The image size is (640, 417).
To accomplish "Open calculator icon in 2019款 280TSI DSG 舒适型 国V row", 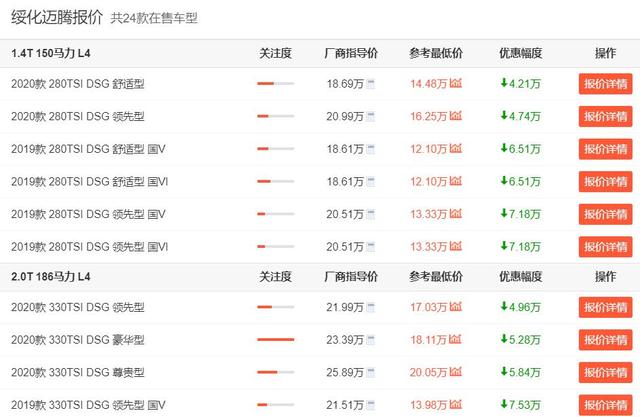I will (371, 149).
